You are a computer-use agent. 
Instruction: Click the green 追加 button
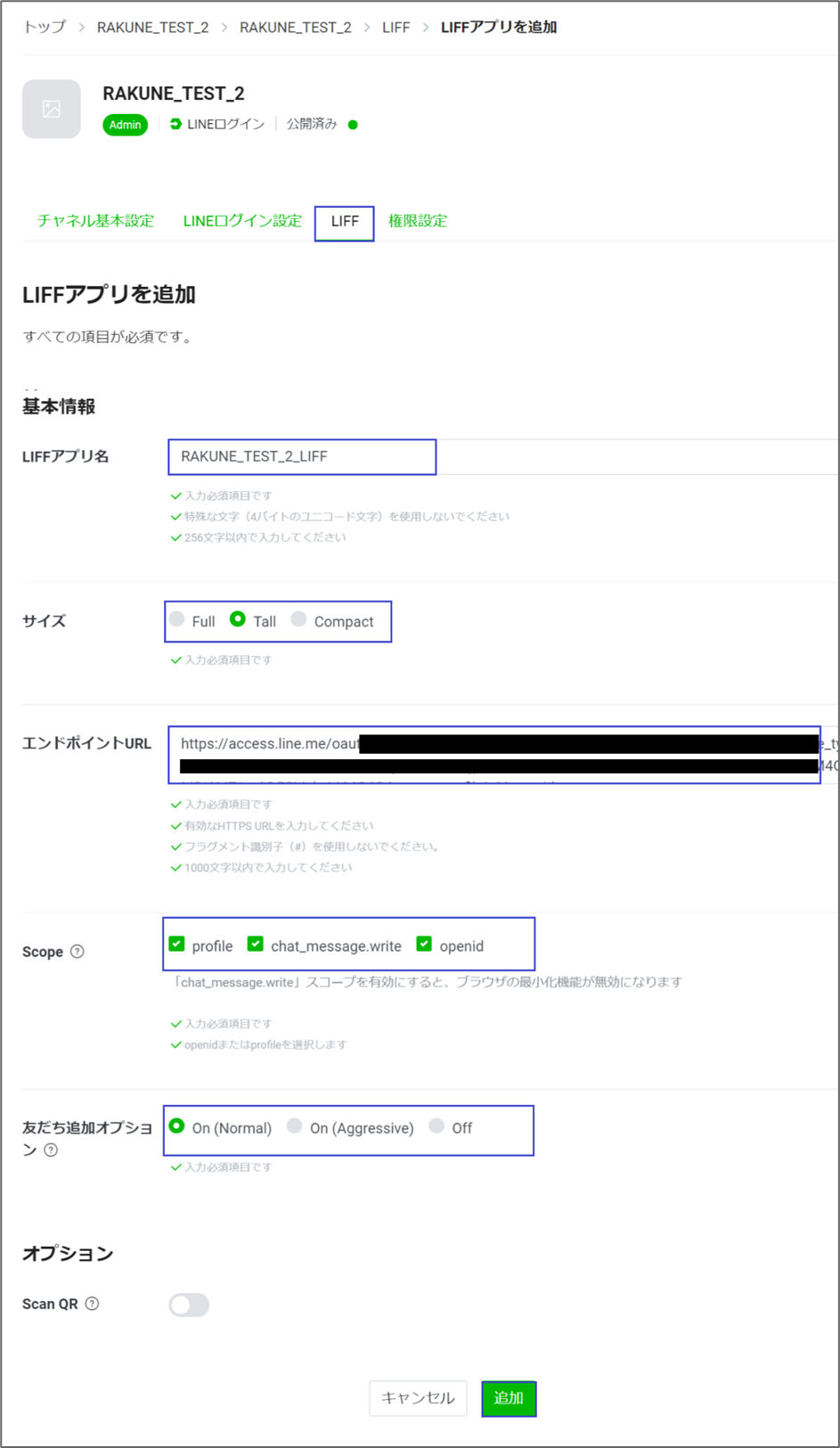[x=509, y=1398]
